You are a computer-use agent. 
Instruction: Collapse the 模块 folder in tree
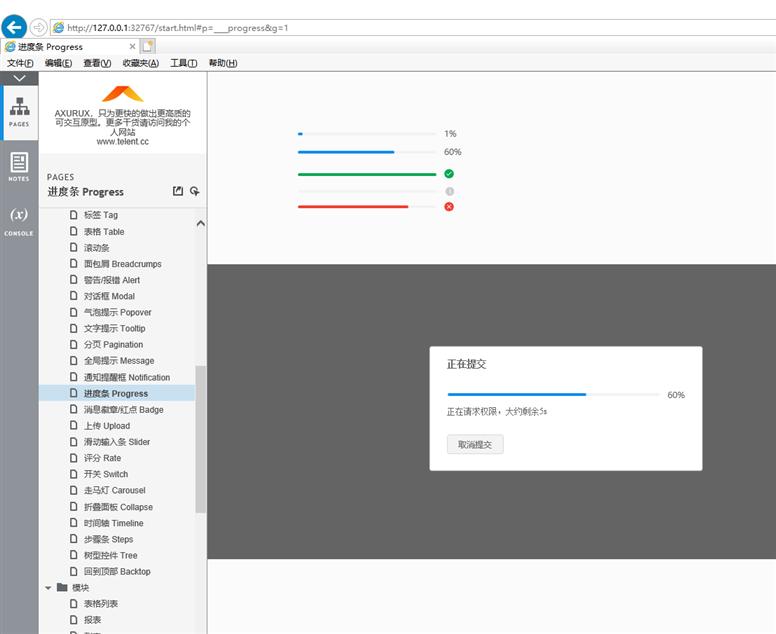[x=48, y=588]
